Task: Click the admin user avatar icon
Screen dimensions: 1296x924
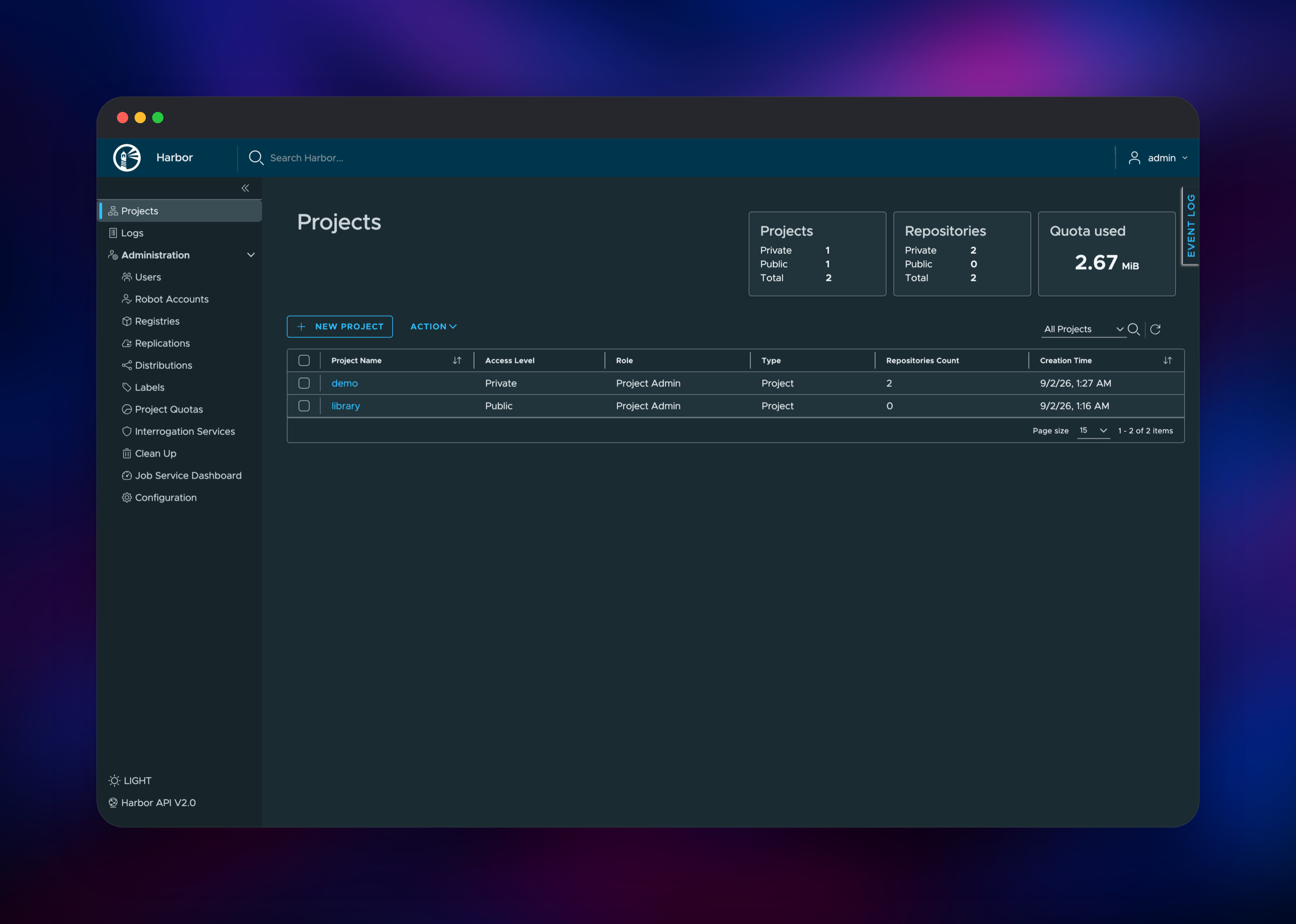Action: click(x=1134, y=158)
